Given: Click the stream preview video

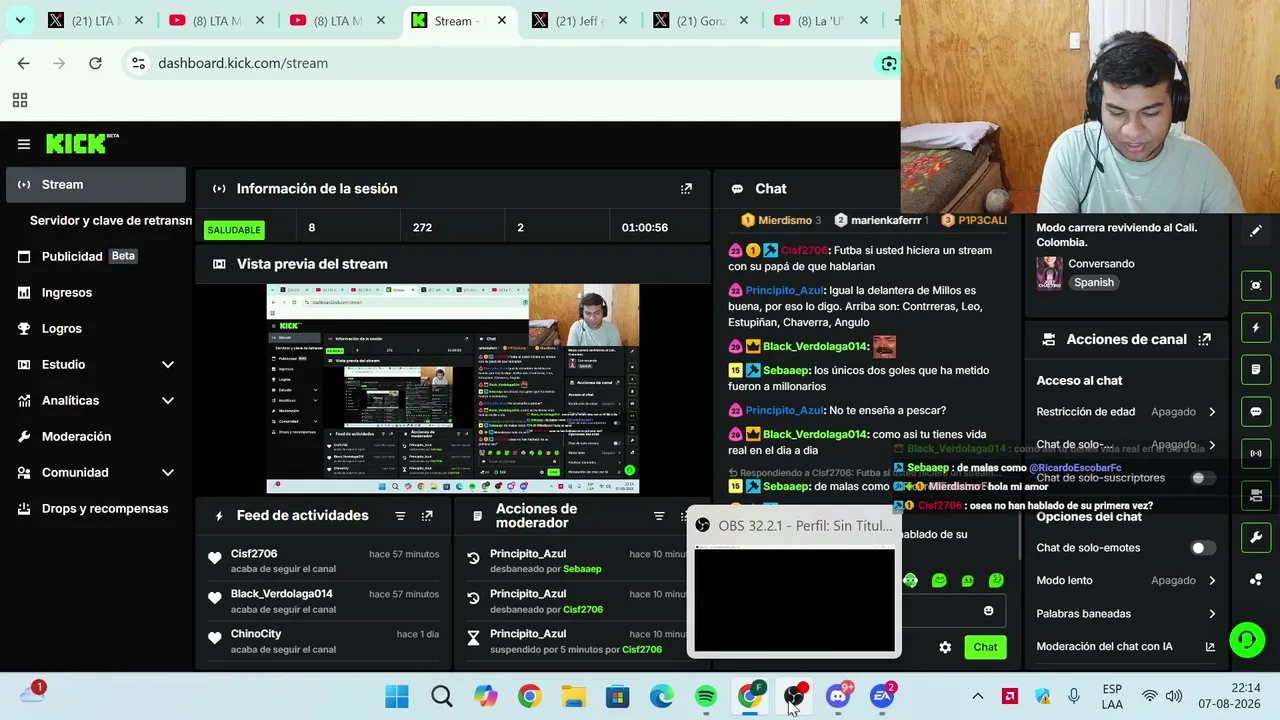Looking at the screenshot, I should click(x=452, y=389).
